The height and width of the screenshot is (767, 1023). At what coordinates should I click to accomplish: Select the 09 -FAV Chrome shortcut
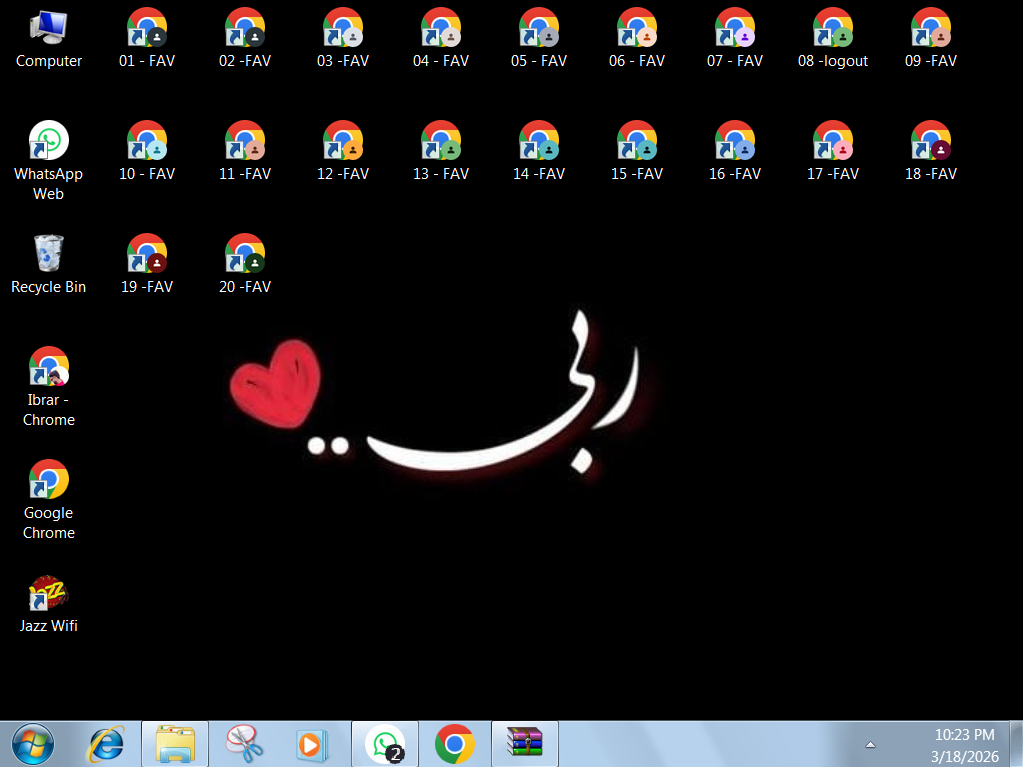tap(931, 39)
